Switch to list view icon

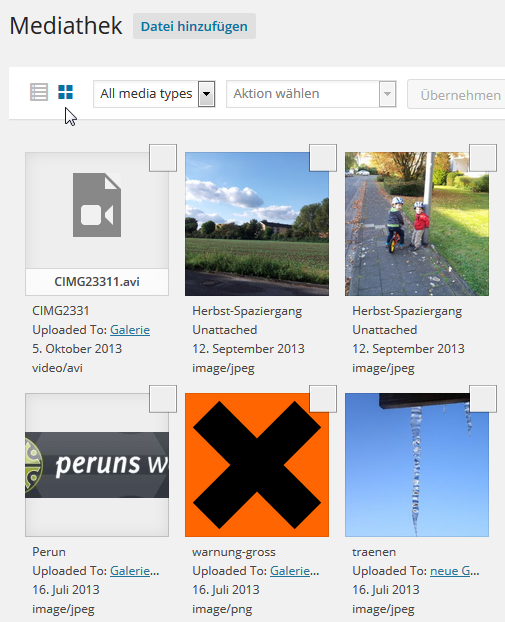(x=39, y=92)
